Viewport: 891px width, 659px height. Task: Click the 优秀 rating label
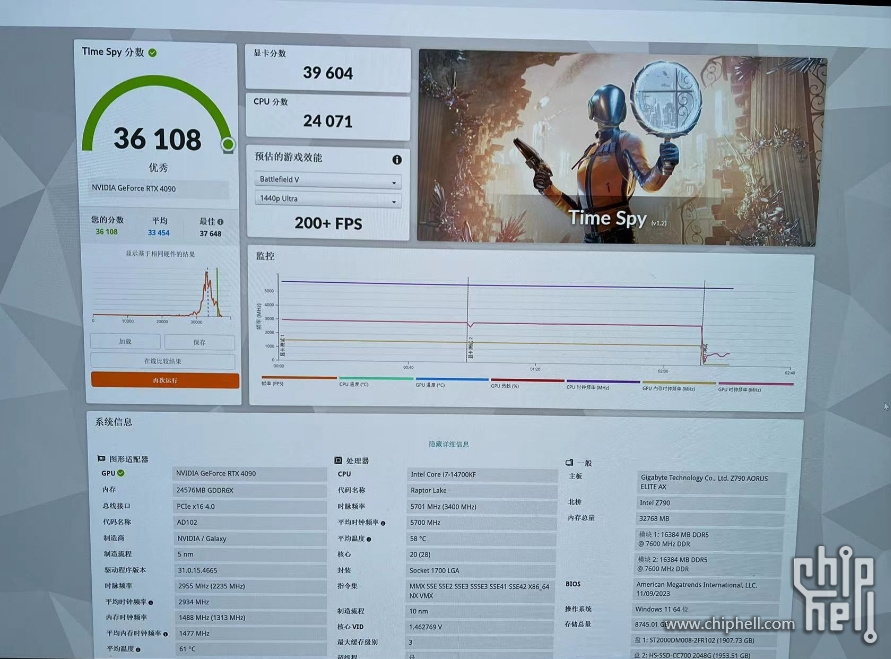(x=159, y=168)
